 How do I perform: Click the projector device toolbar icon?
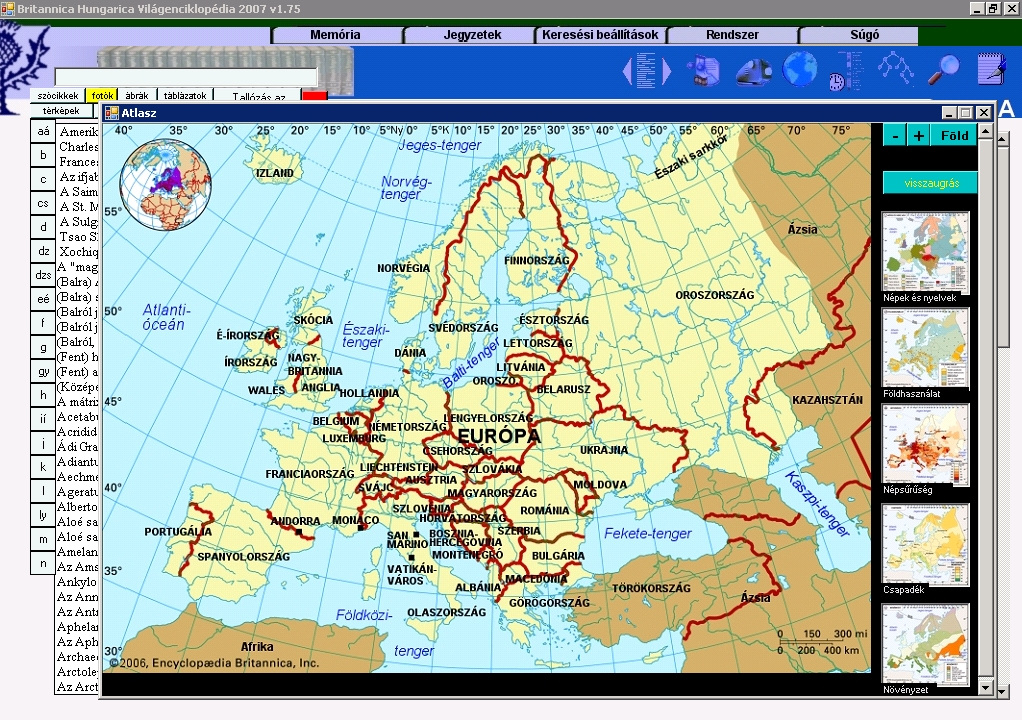[x=753, y=70]
